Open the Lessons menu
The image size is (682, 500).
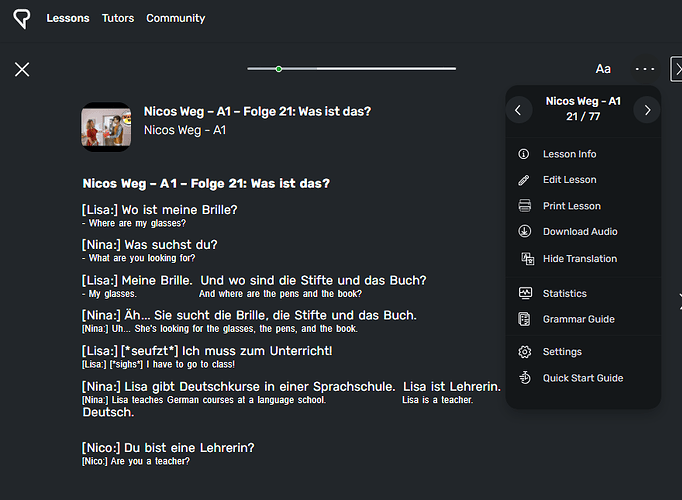[68, 18]
